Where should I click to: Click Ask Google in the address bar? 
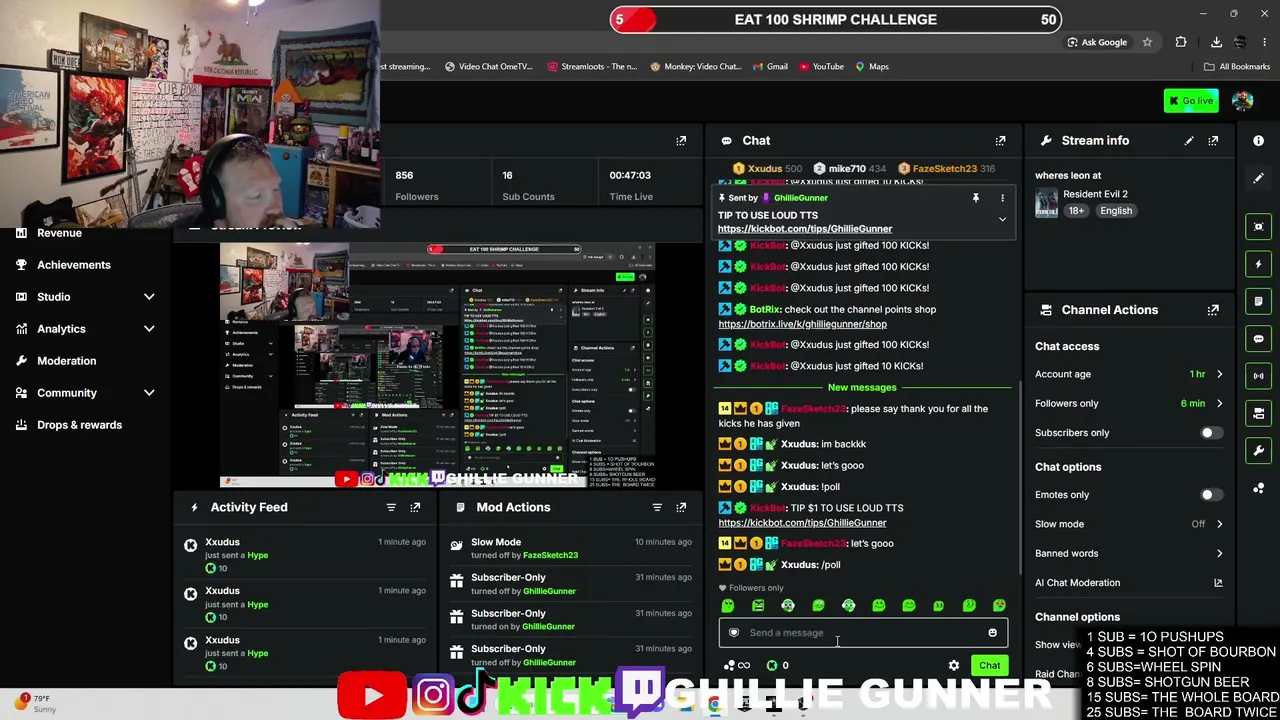[1097, 42]
